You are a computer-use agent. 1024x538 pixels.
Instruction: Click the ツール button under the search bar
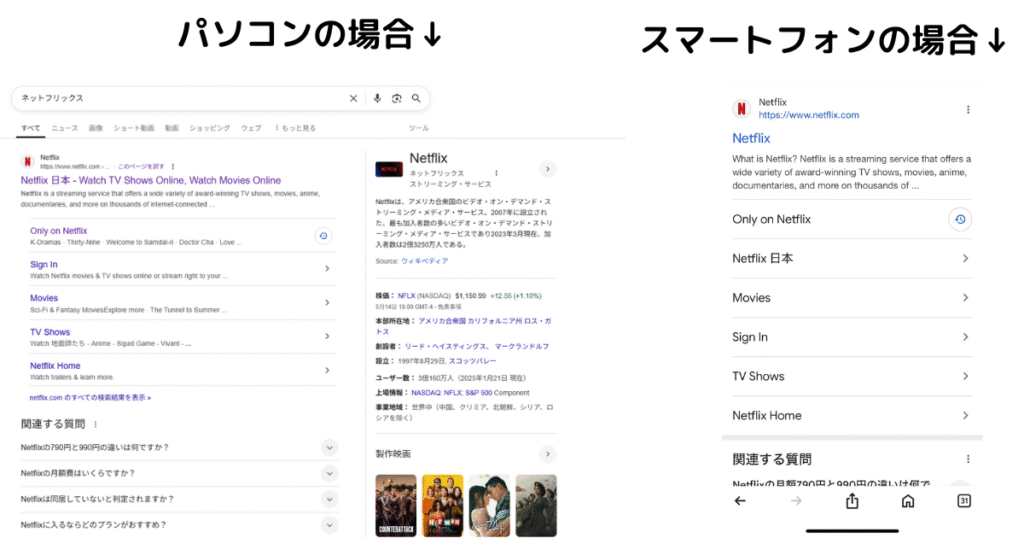tap(419, 128)
